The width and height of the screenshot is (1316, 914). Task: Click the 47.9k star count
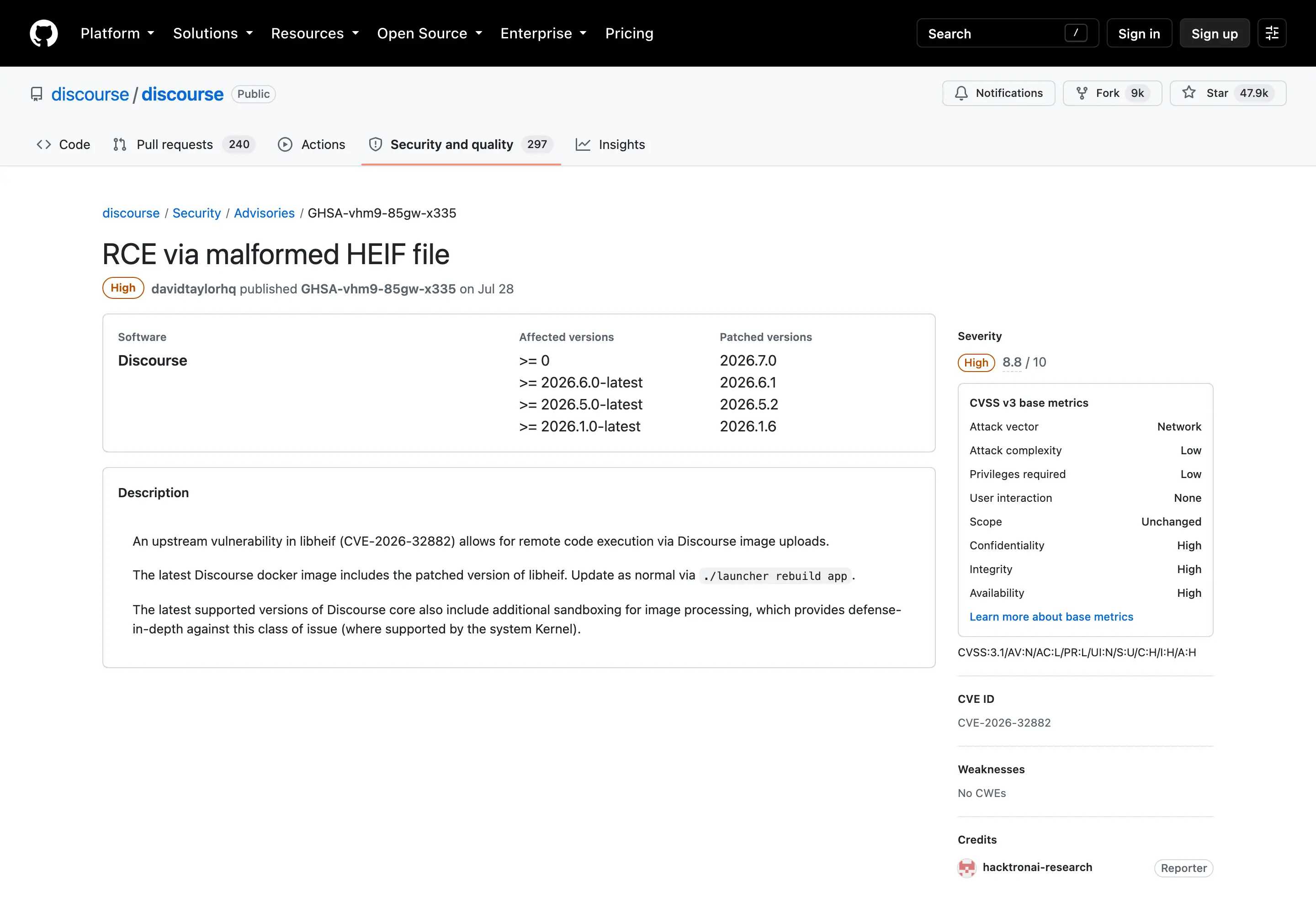point(1253,93)
